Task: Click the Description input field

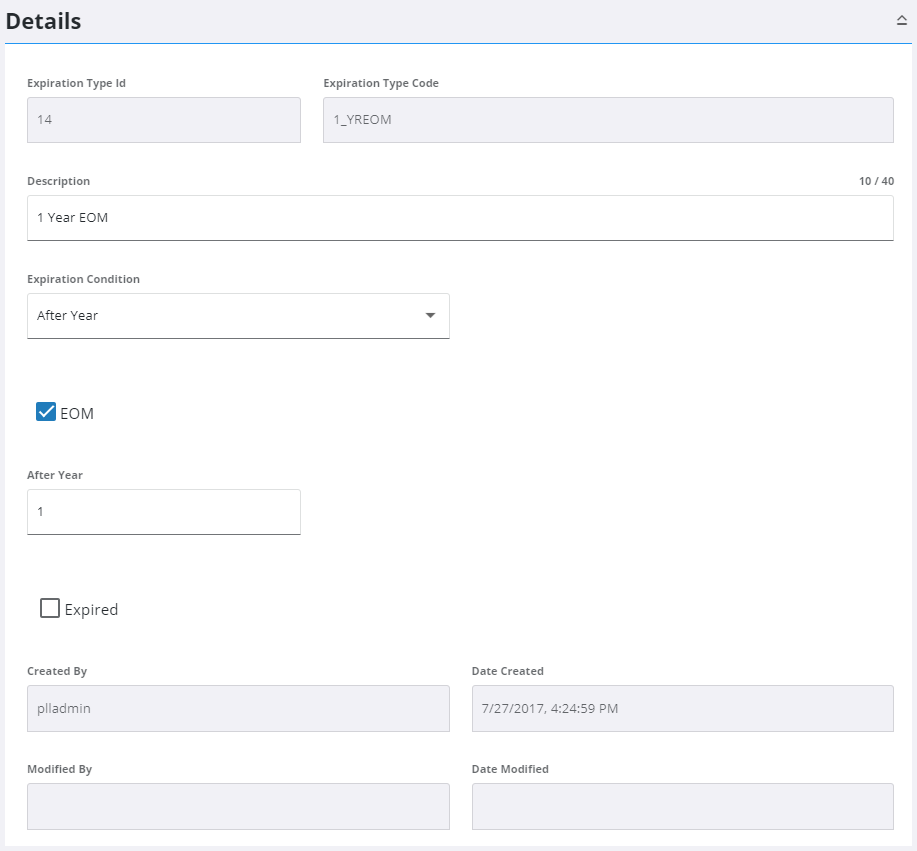Action: point(460,218)
